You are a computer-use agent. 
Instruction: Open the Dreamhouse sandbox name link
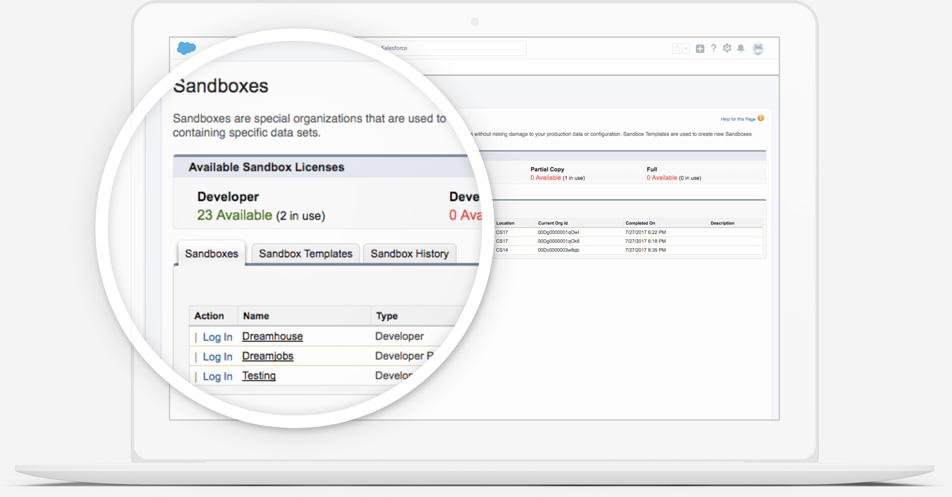pyautogui.click(x=272, y=337)
